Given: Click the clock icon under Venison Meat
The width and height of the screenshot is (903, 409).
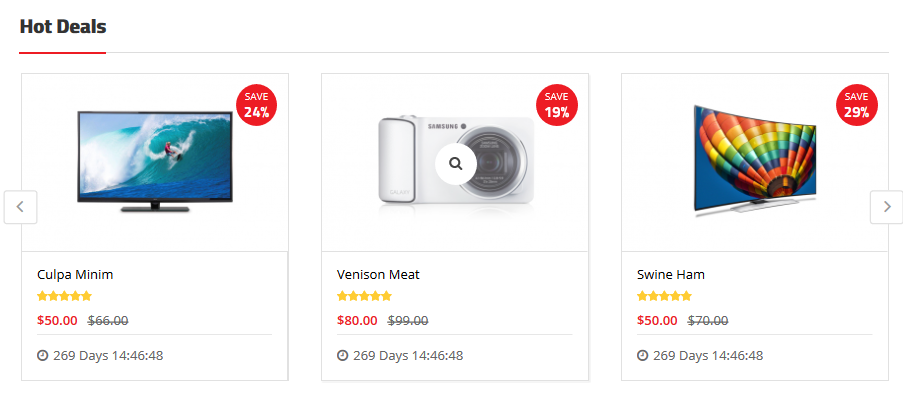Looking at the screenshot, I should click(343, 355).
